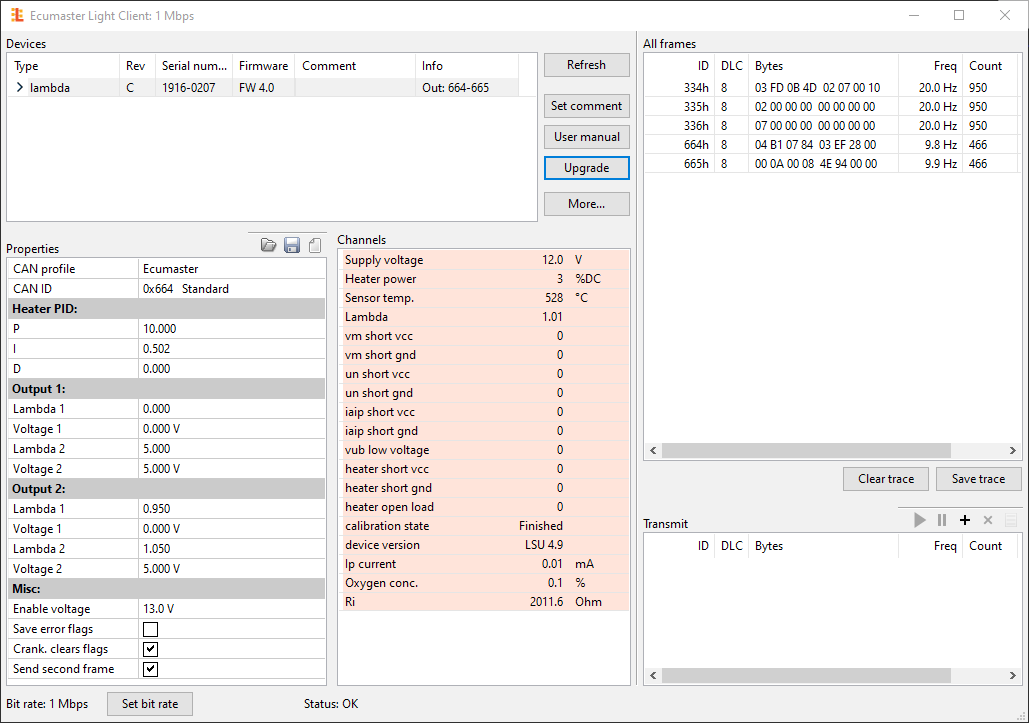Clear the recorded trace
Viewport: 1029px width, 723px height.
pyautogui.click(x=885, y=478)
